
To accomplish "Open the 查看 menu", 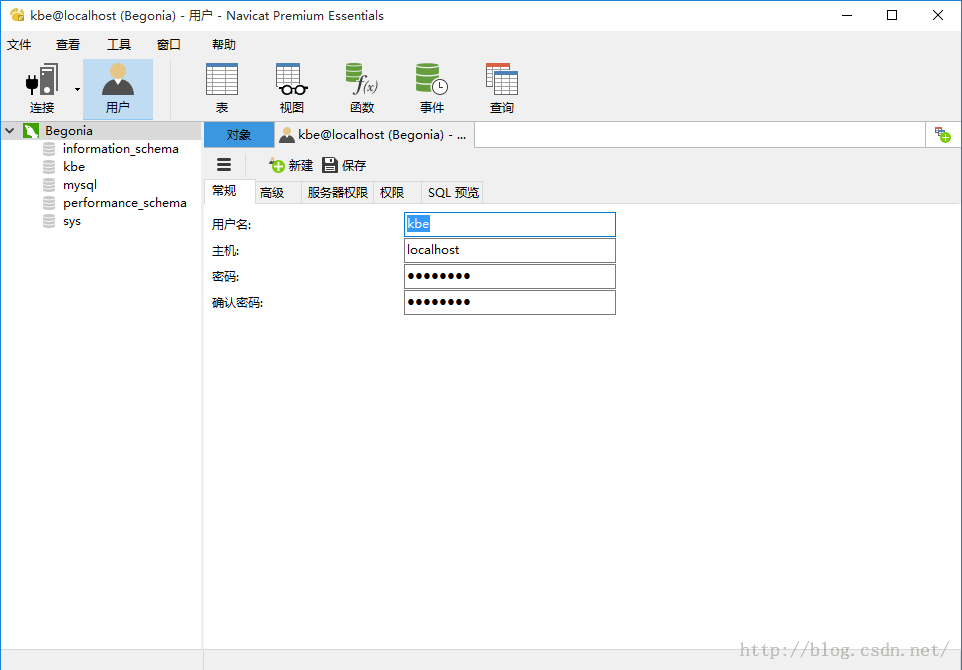I will (x=67, y=44).
